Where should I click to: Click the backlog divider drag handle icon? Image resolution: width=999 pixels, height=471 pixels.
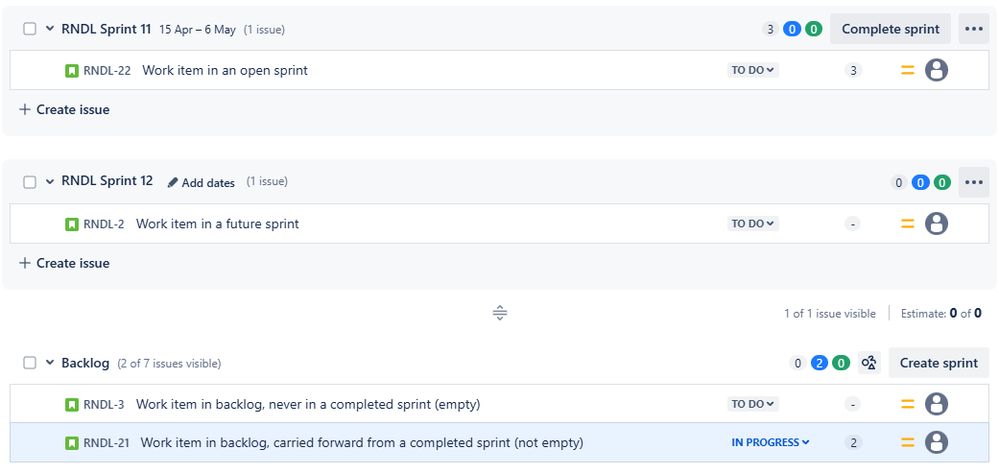pos(500,314)
